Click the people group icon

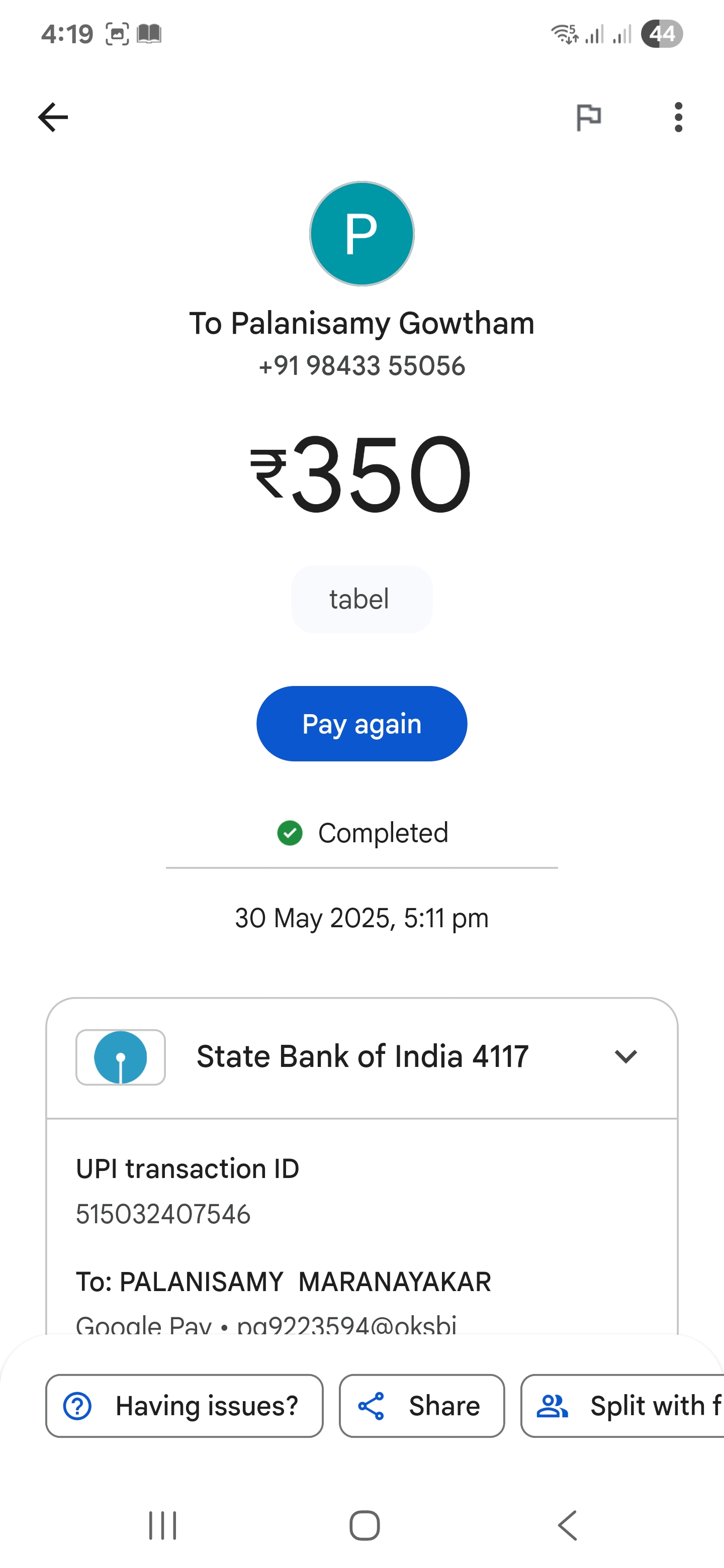552,1406
